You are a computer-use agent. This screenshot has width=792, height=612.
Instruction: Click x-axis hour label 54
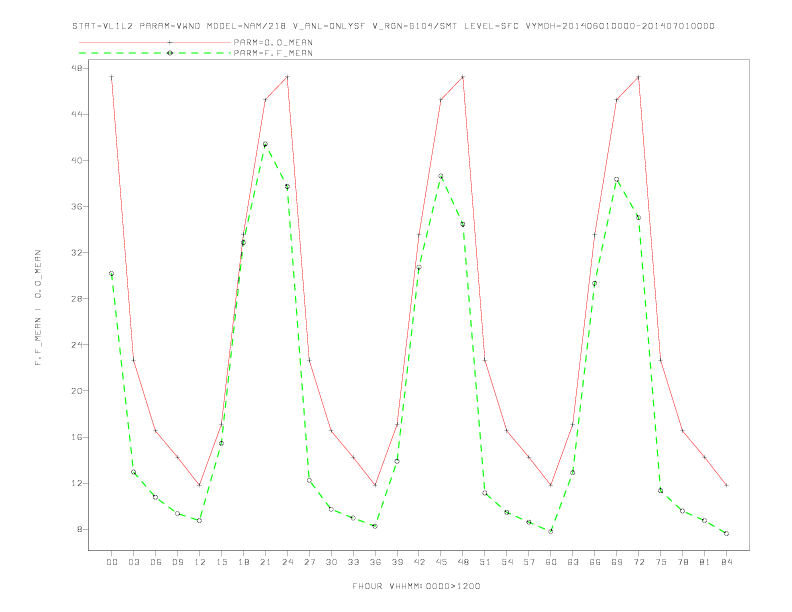pos(507,562)
